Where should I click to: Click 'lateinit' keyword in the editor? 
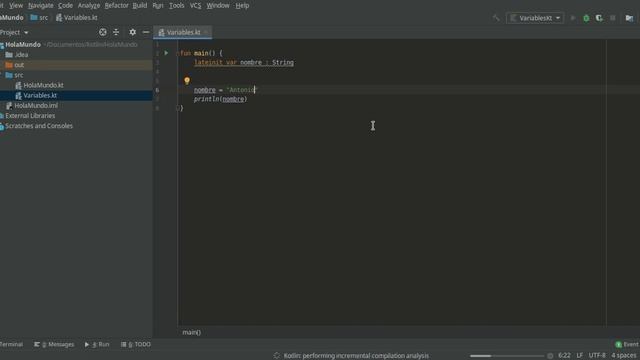coord(208,62)
